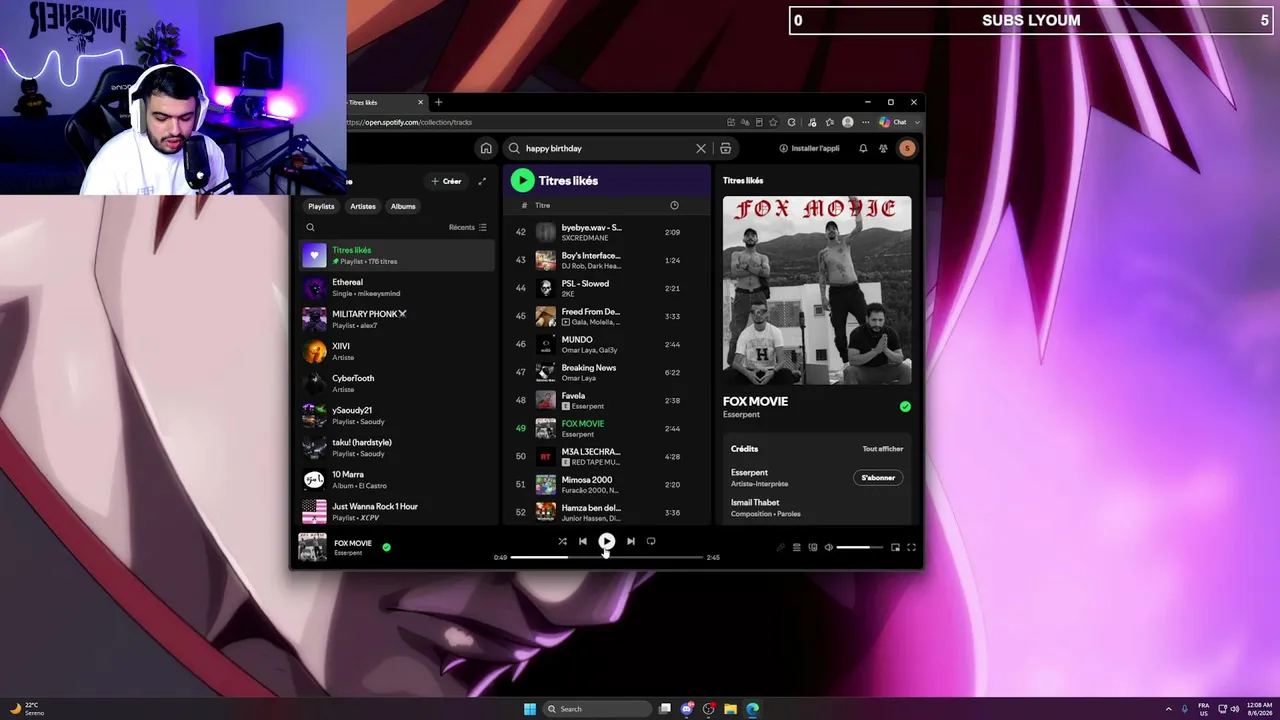The height and width of the screenshot is (720, 1280).
Task: Open Spotify notifications bell
Action: coord(863,148)
